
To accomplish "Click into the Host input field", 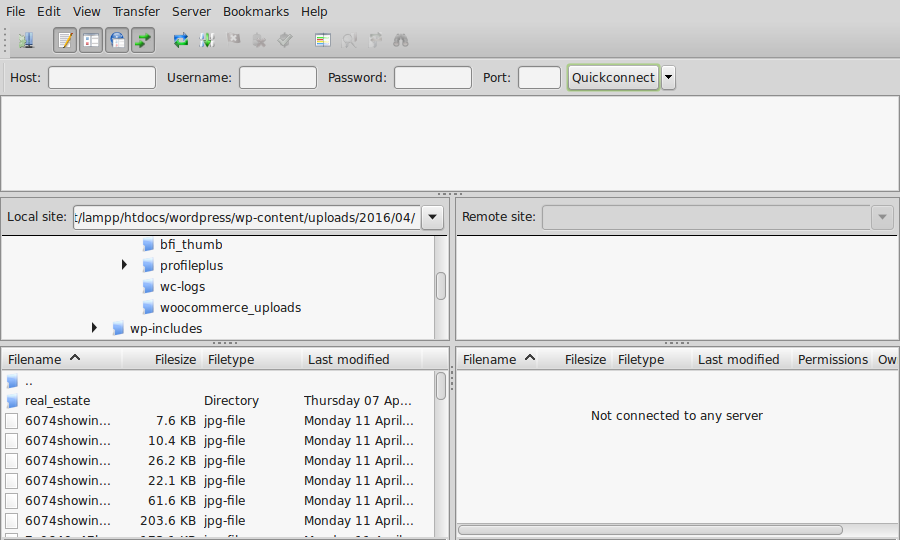I will click(102, 78).
